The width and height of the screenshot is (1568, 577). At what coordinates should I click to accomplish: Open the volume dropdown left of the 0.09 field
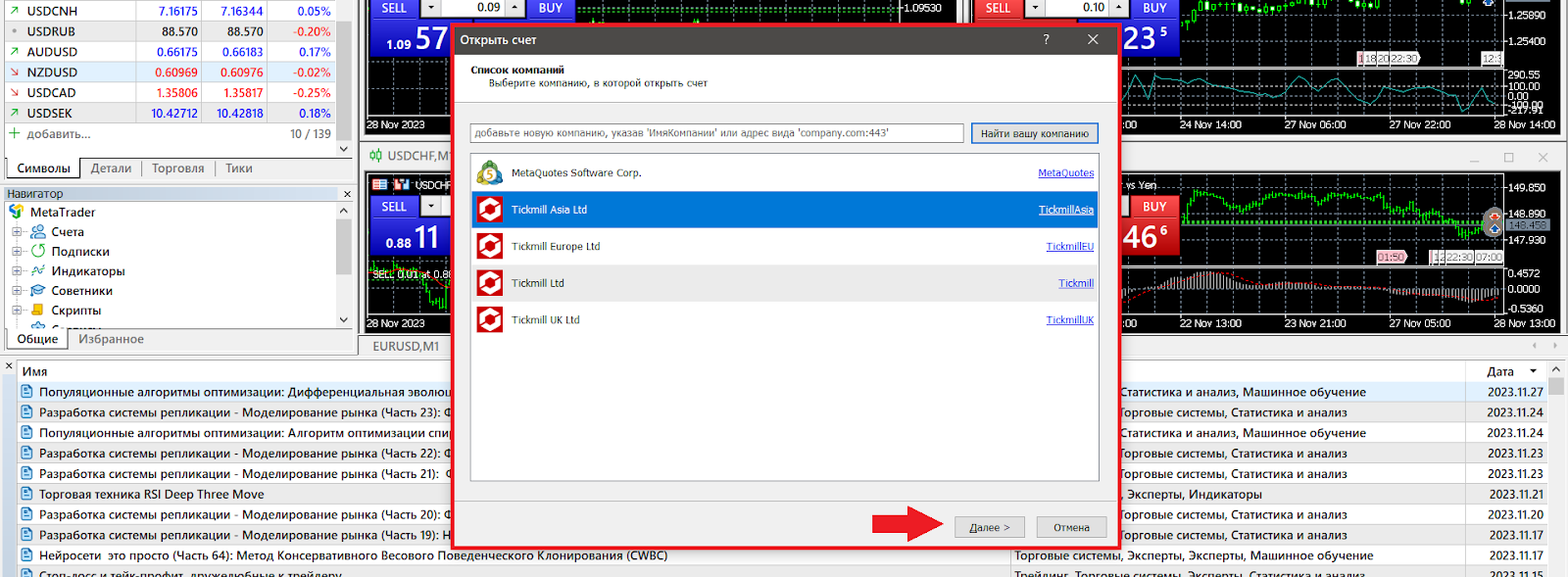pos(431,8)
